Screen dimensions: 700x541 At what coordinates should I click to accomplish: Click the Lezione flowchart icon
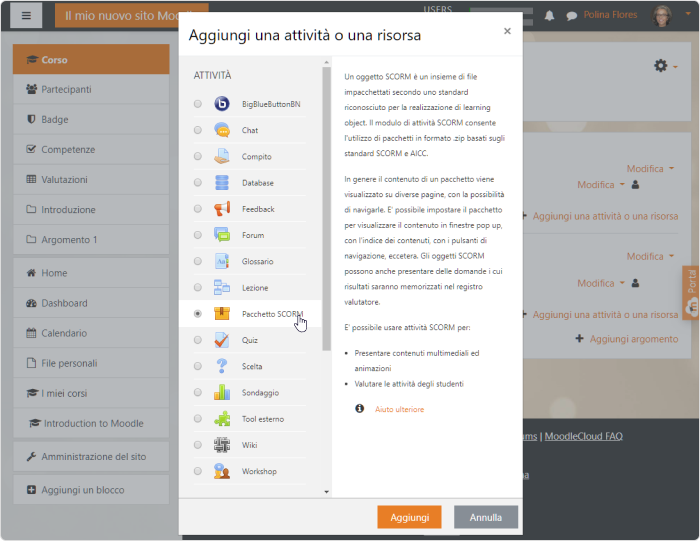pos(222,287)
